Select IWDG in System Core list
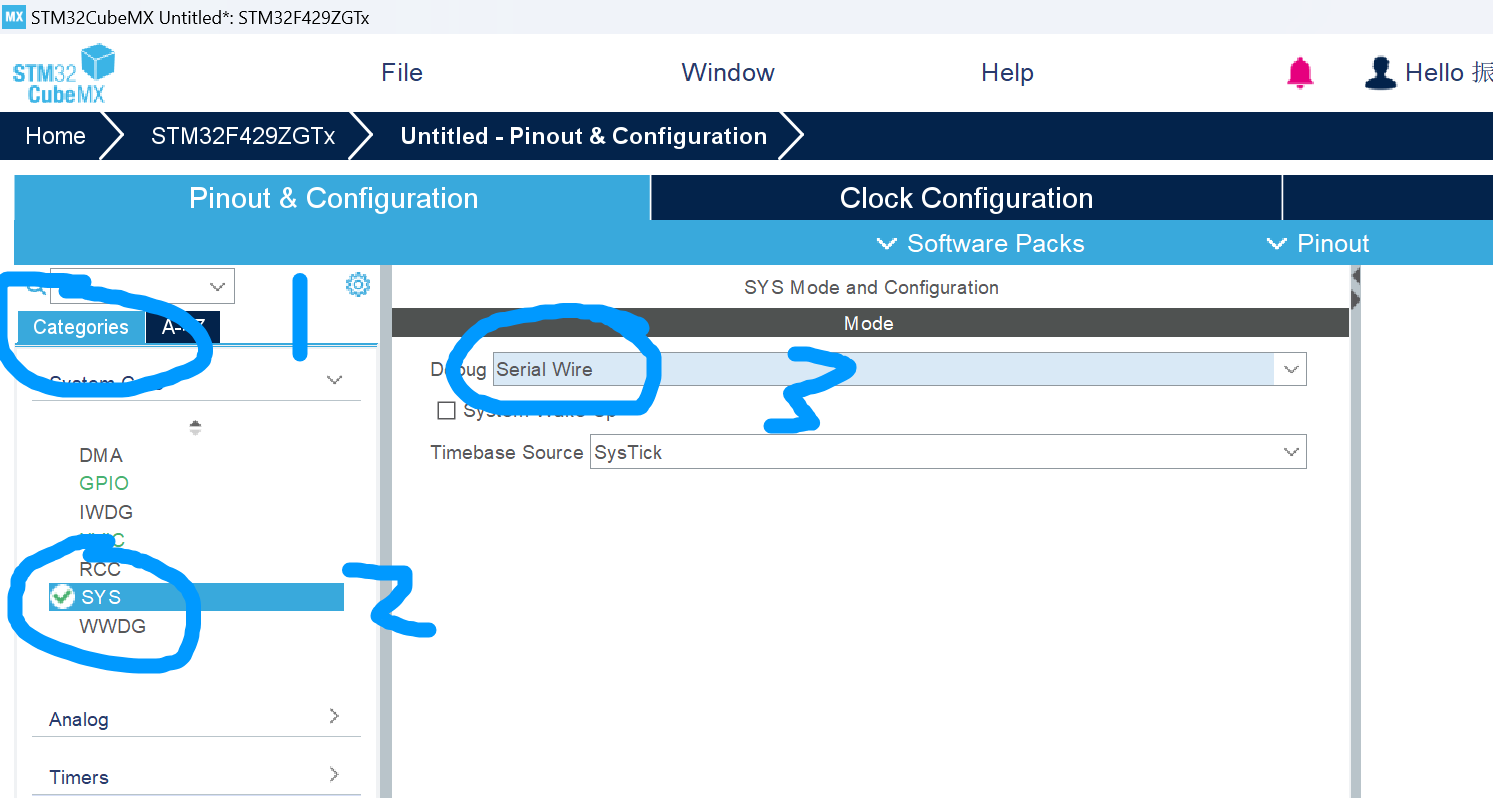1493x798 pixels. click(x=106, y=512)
